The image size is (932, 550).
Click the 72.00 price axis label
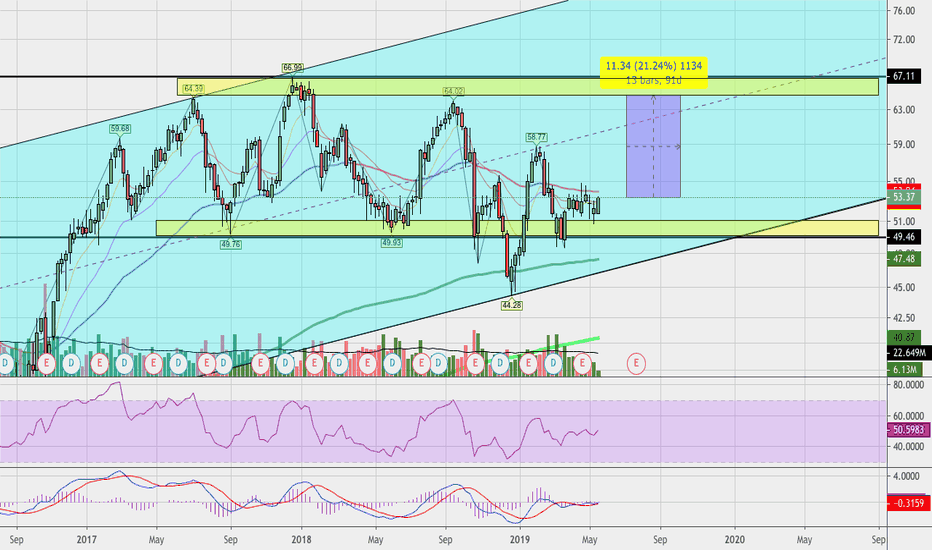[x=903, y=40]
